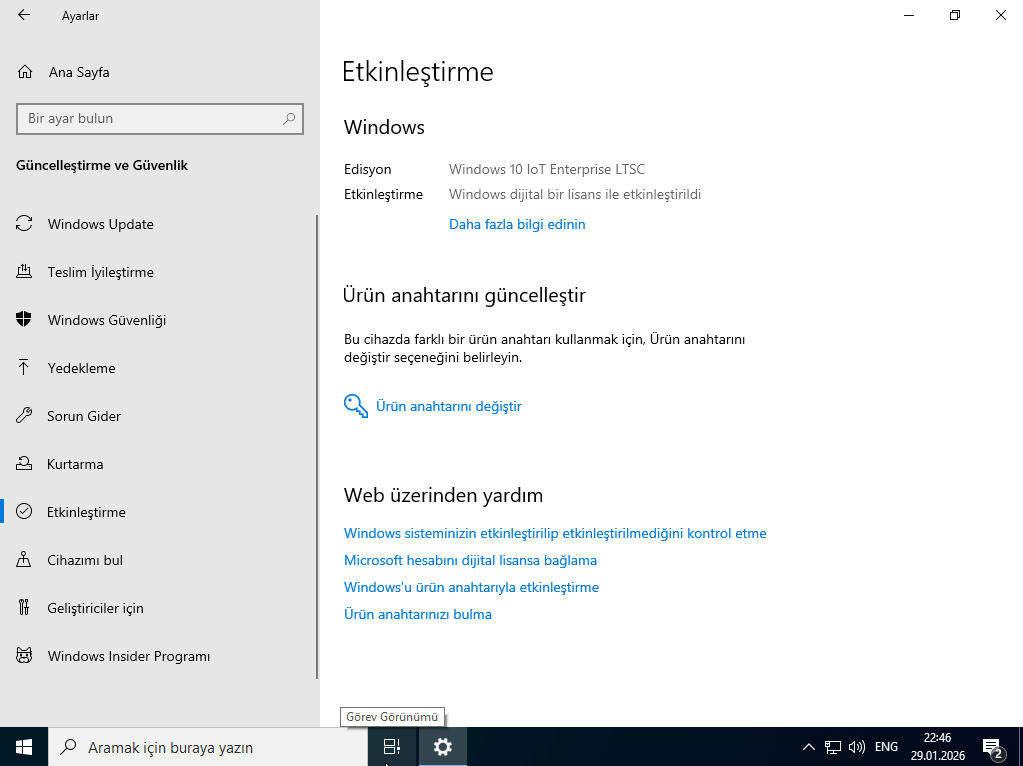Open 'Windows'u ürün anahtarıyla etkinleştirme' link

pyautogui.click(x=471, y=587)
